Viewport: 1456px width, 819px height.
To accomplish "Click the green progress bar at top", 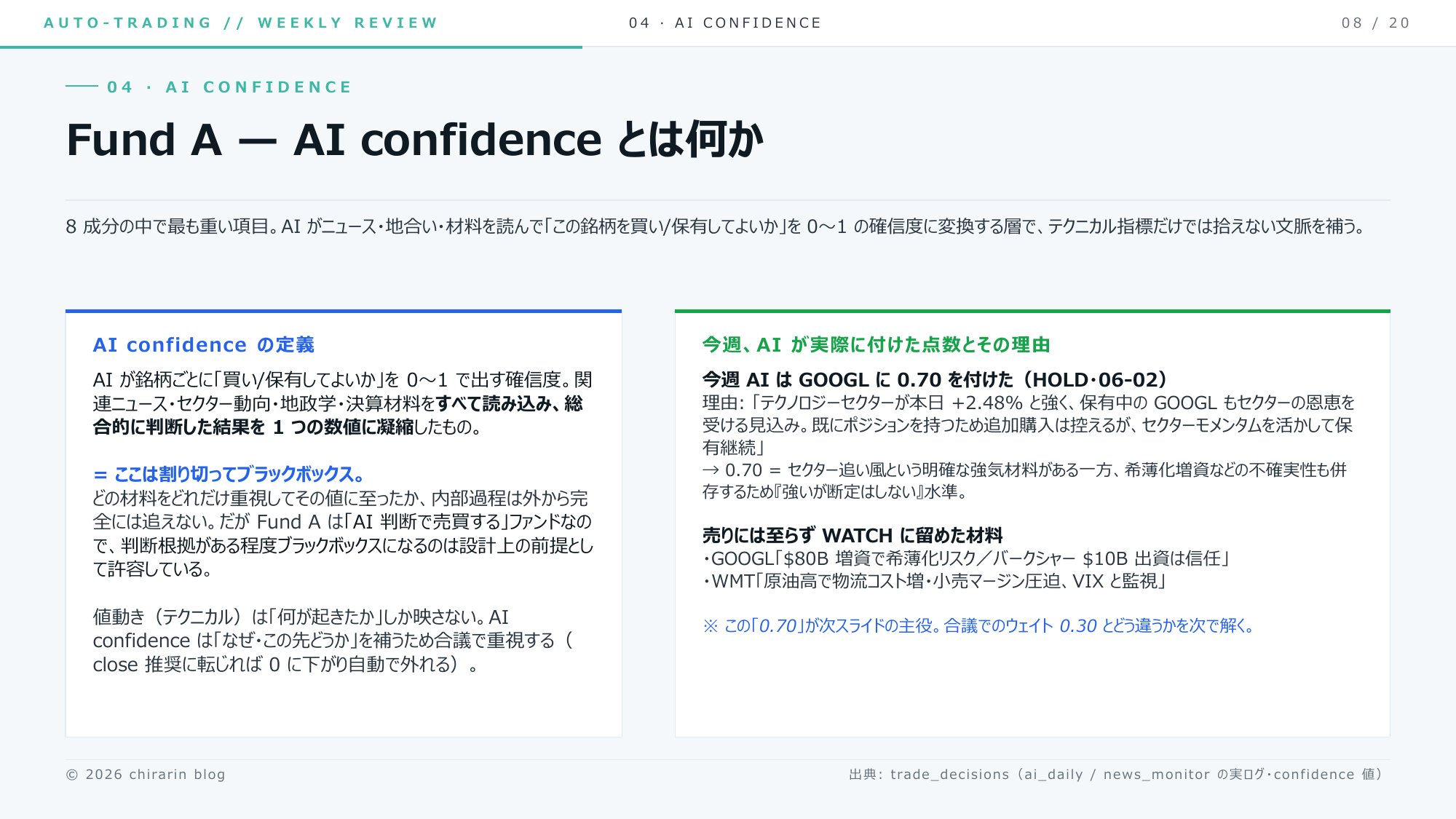I will tap(291, 47).
